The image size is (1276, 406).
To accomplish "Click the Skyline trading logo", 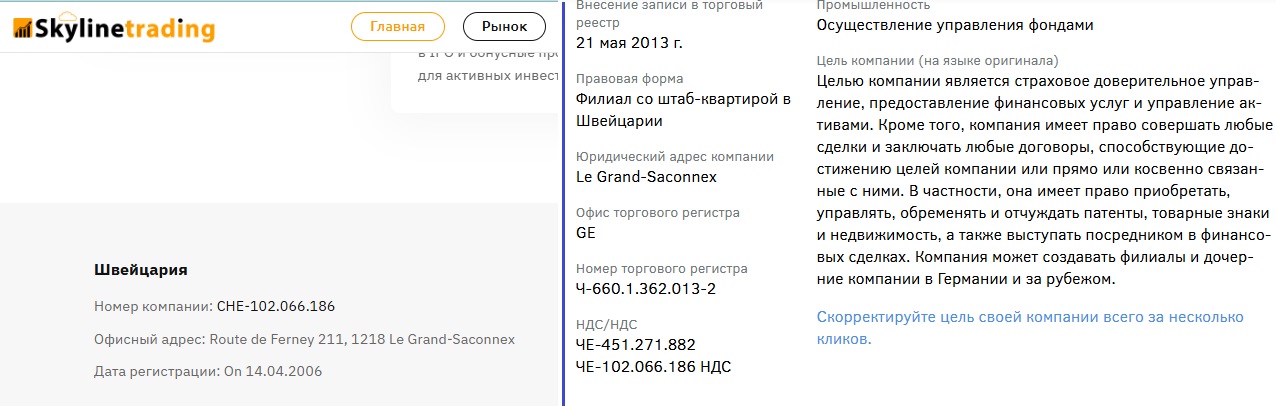I will 114,29.
